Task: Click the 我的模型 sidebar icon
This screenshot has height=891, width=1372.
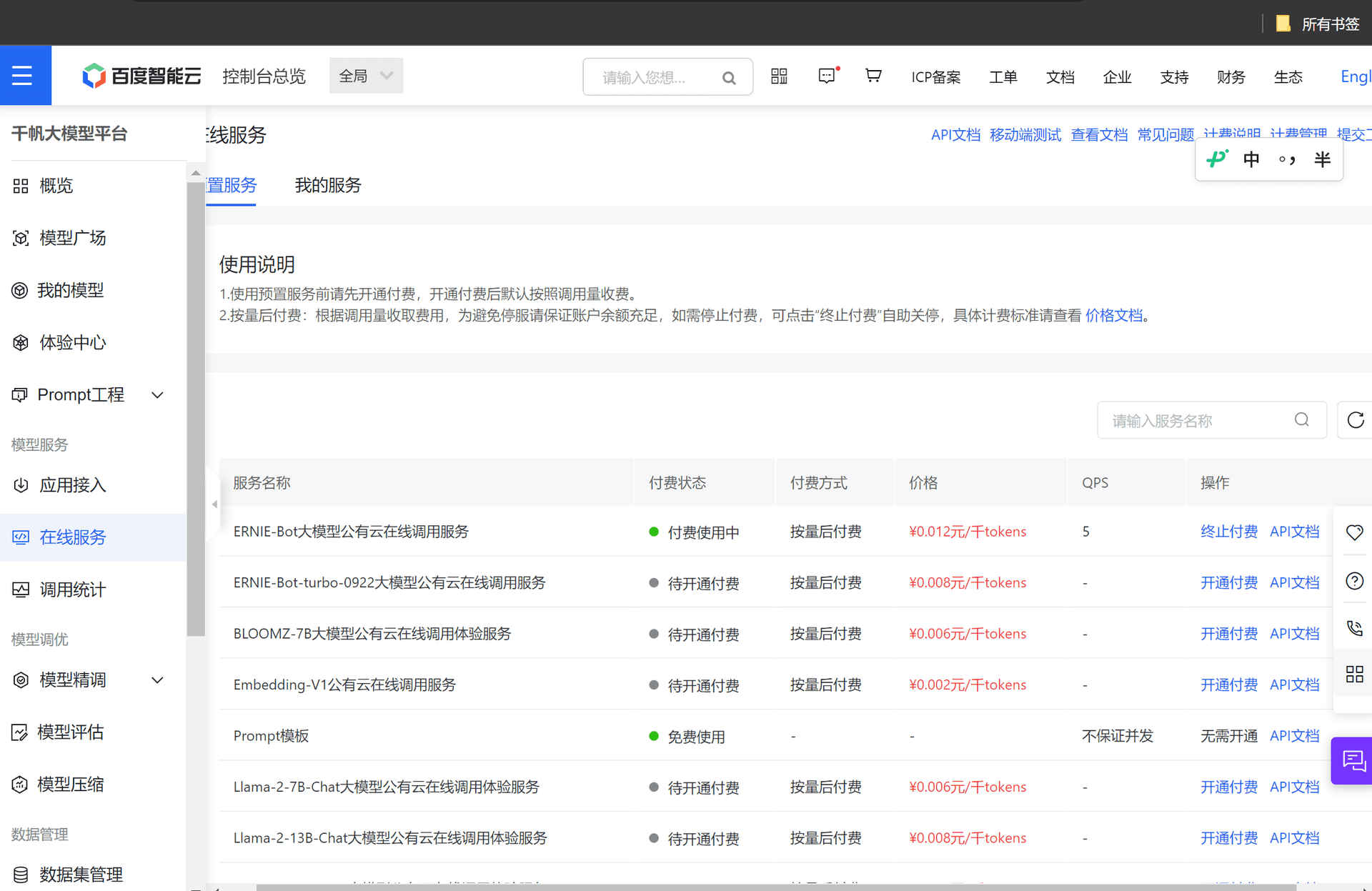Action: [20, 291]
